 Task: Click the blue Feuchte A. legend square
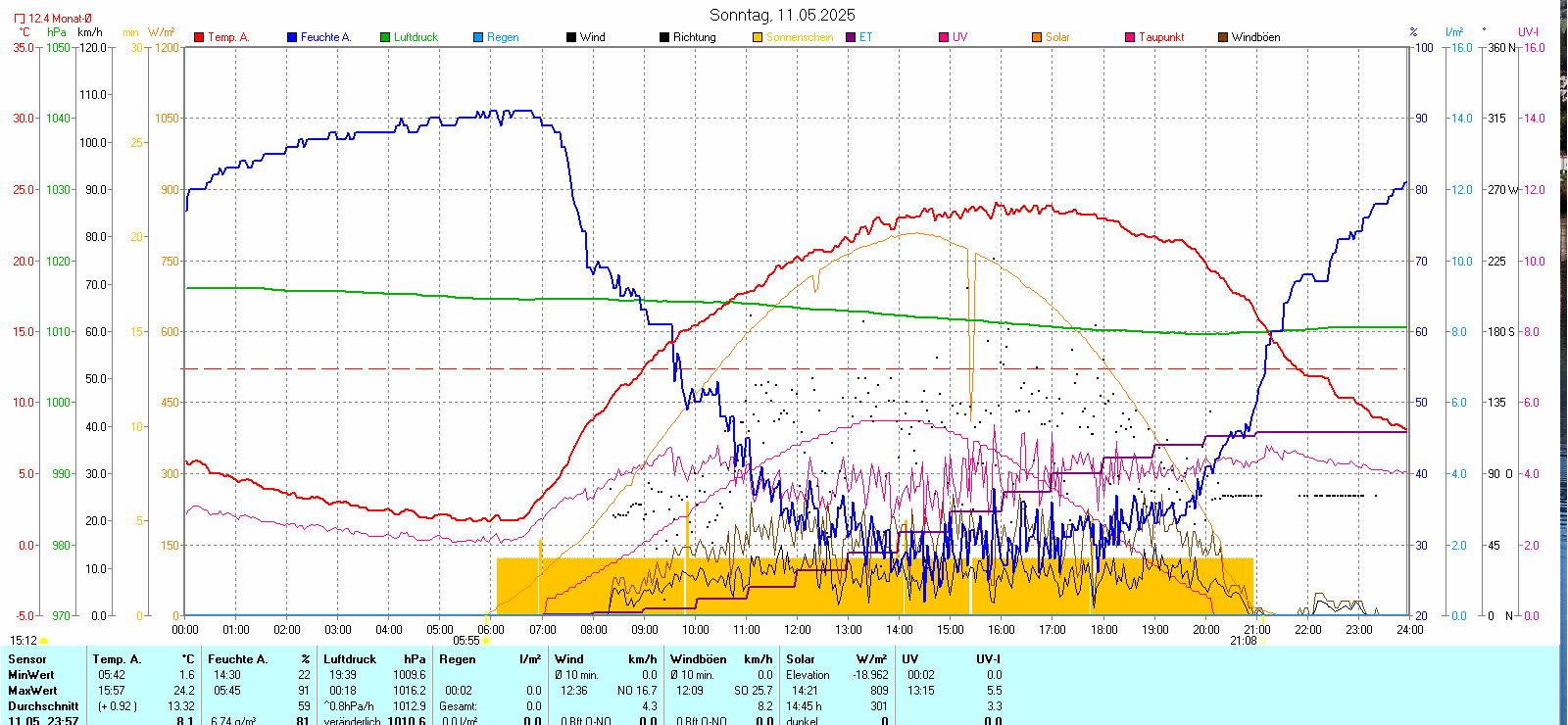(292, 37)
